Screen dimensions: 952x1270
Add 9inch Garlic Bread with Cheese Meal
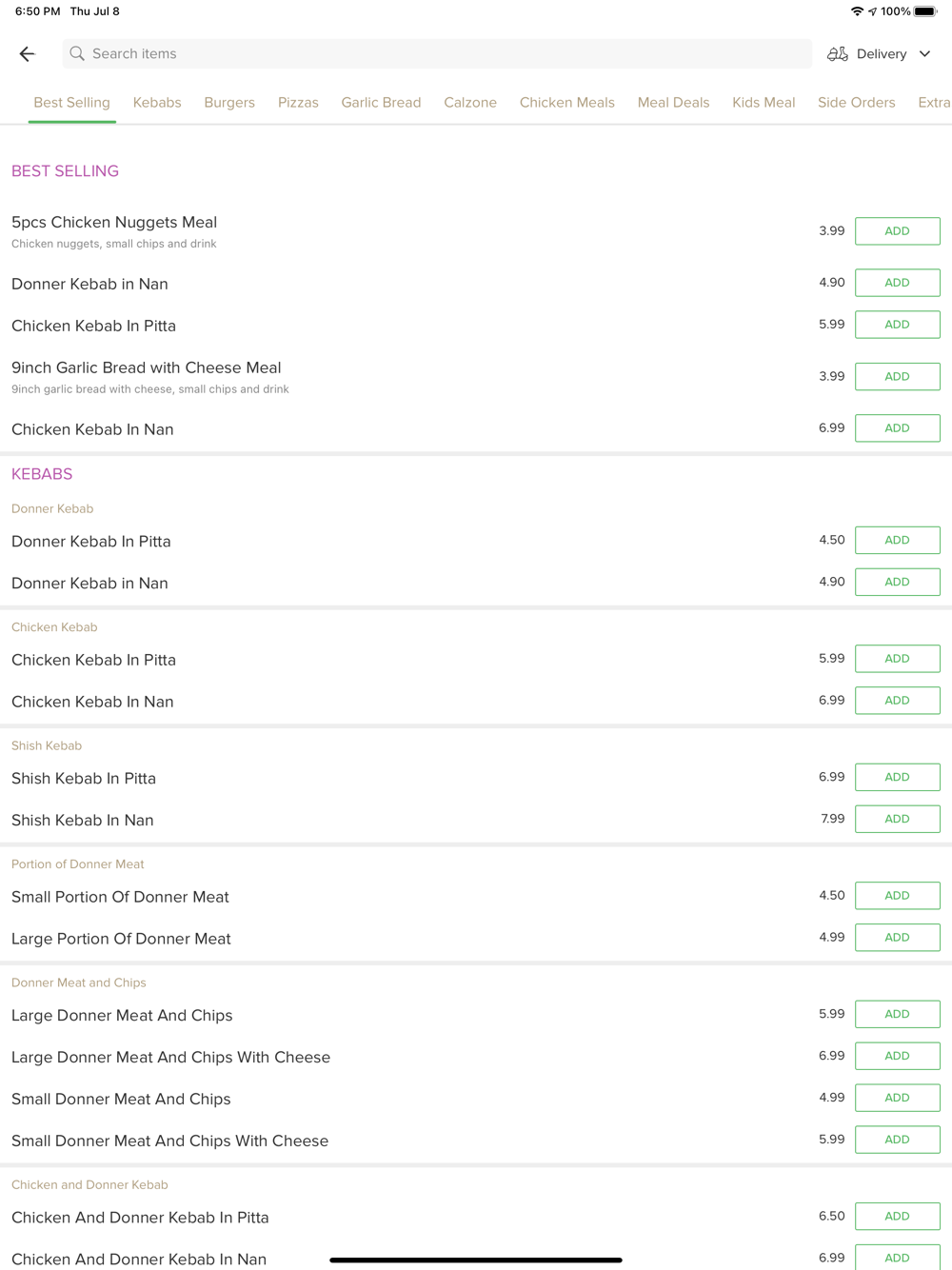897,377
